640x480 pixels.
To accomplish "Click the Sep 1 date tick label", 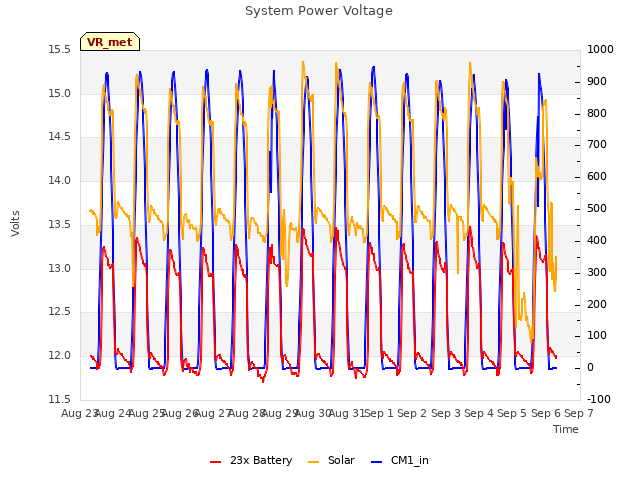I will coord(379,414).
